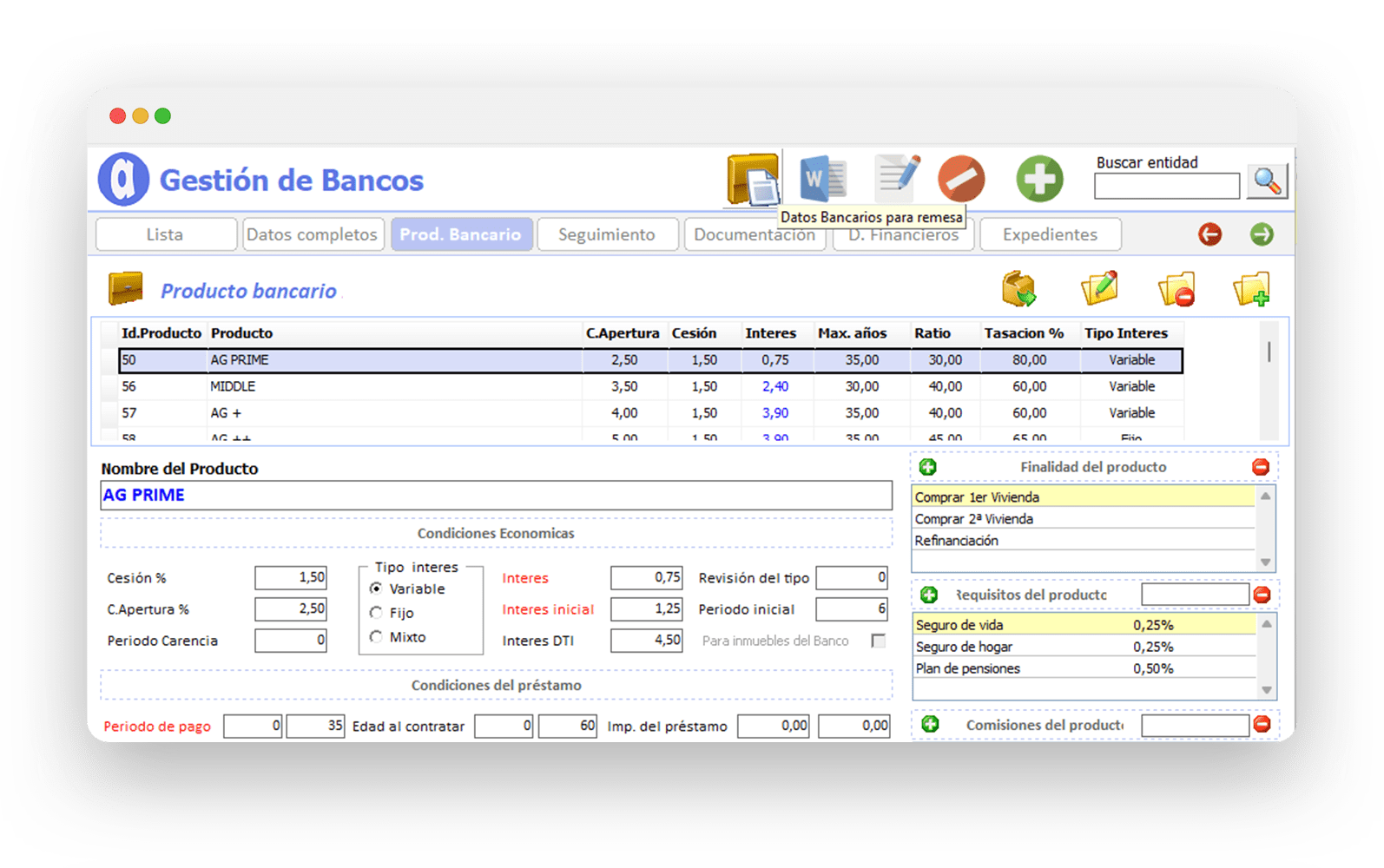
Task: Open the Documentación tab
Action: pyautogui.click(x=754, y=236)
